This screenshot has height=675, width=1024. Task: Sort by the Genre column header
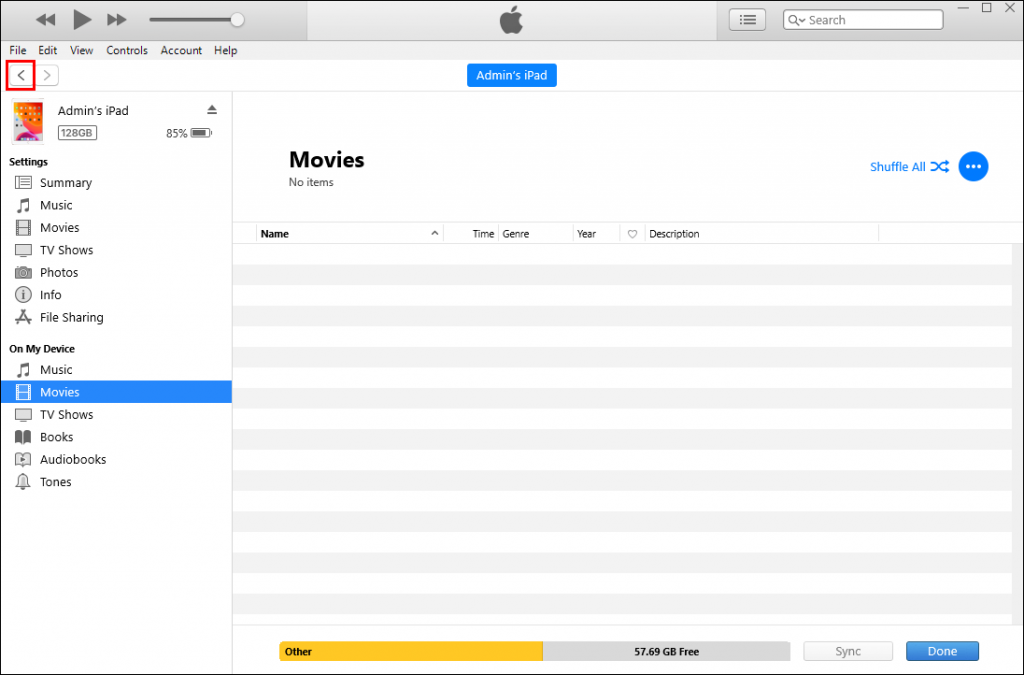(x=536, y=234)
